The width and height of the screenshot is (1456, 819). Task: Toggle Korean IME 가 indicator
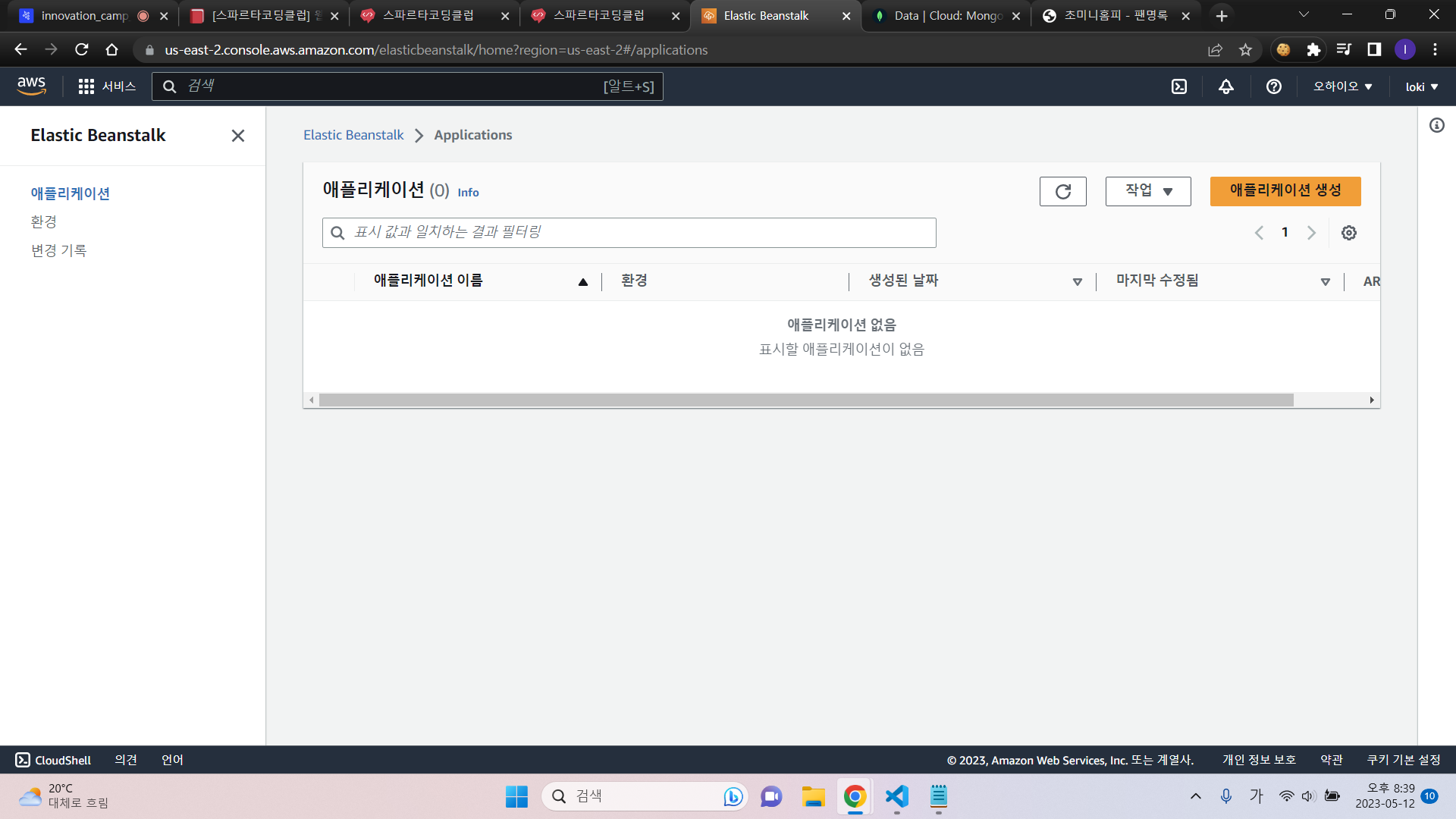coord(1257,796)
